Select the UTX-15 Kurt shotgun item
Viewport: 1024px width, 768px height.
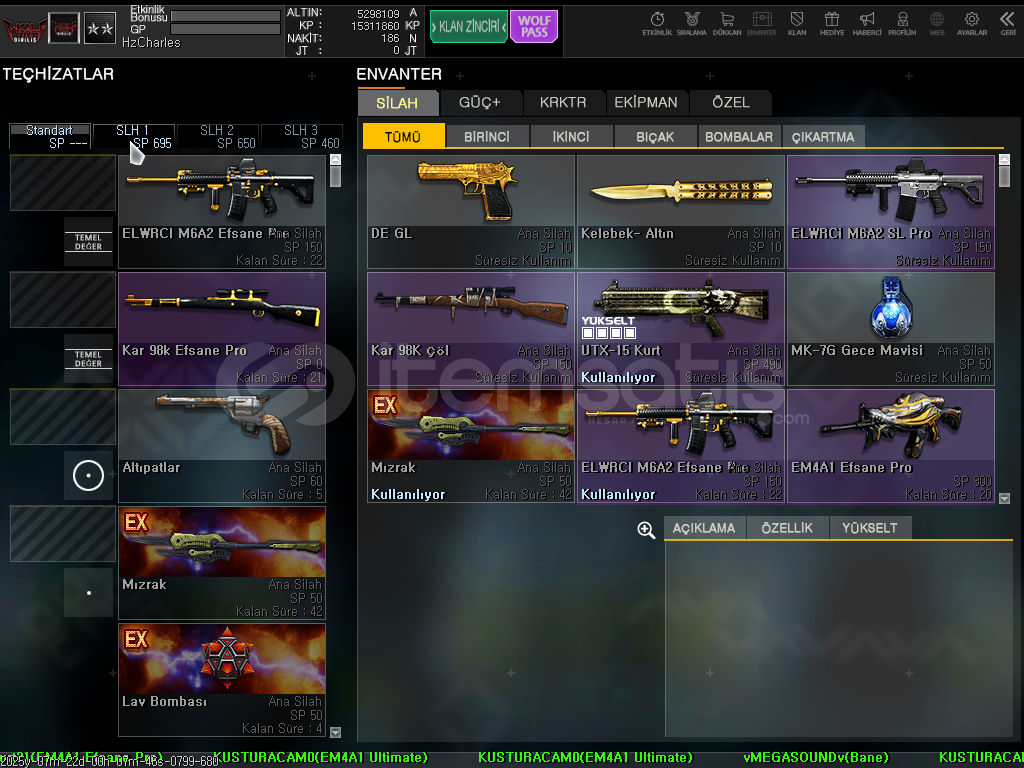[x=680, y=329]
